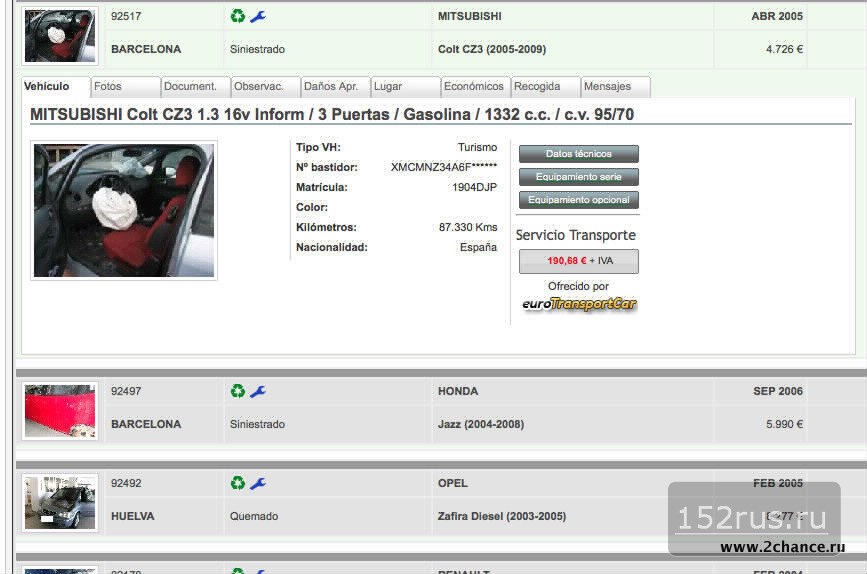Click the ABR 2005 date
Screen dimensions: 867x574
point(777,16)
